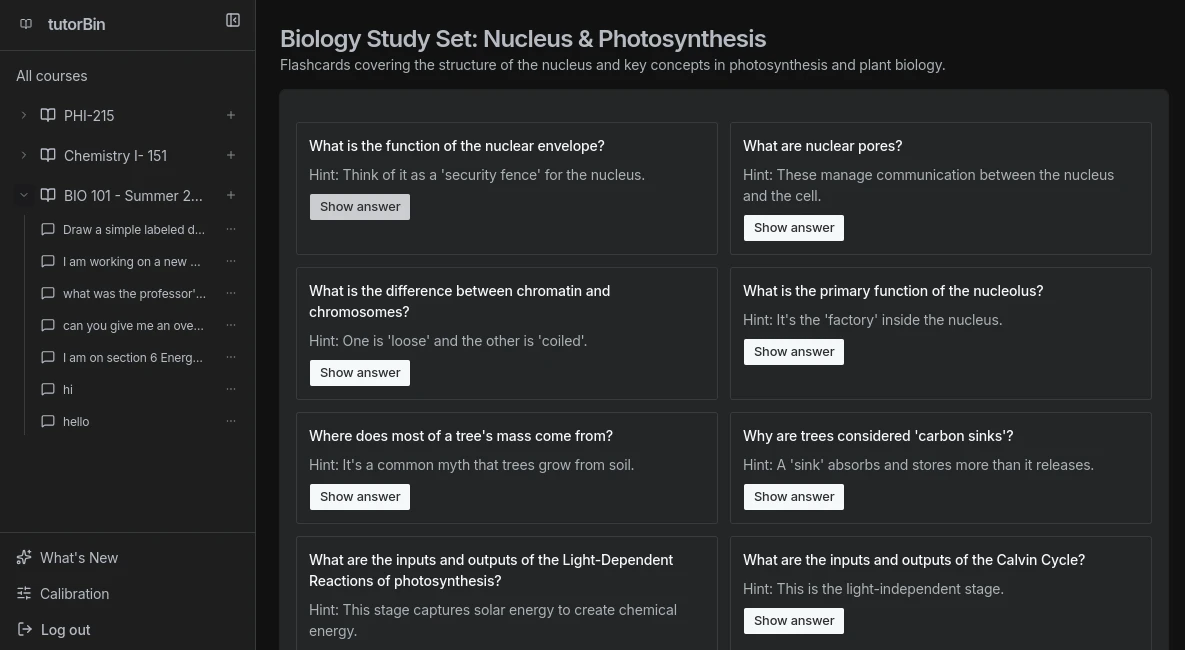1185x650 pixels.
Task: Click the PHI-215 book icon
Action: point(48,115)
